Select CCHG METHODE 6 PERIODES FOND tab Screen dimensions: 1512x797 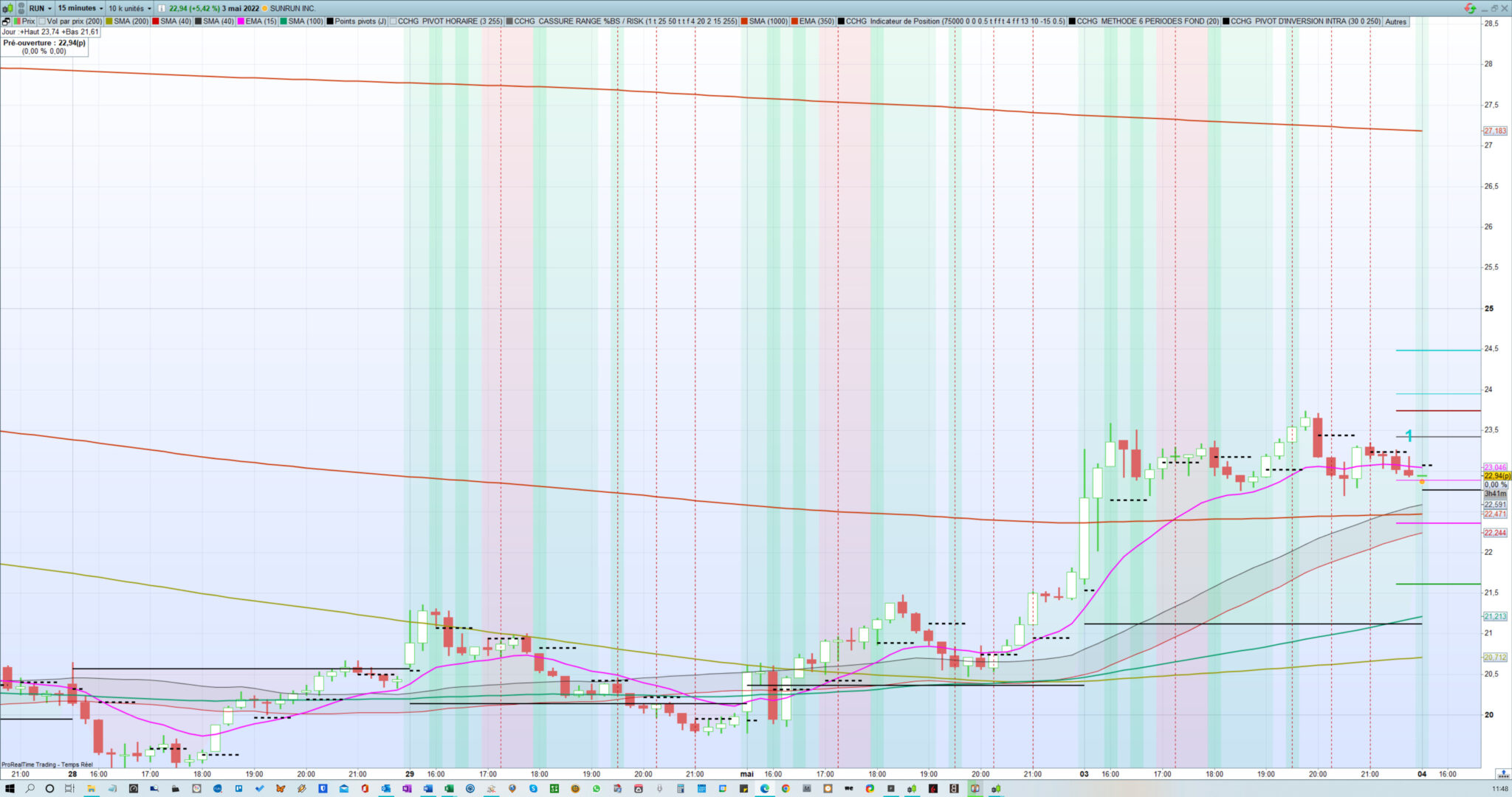coord(1147,21)
